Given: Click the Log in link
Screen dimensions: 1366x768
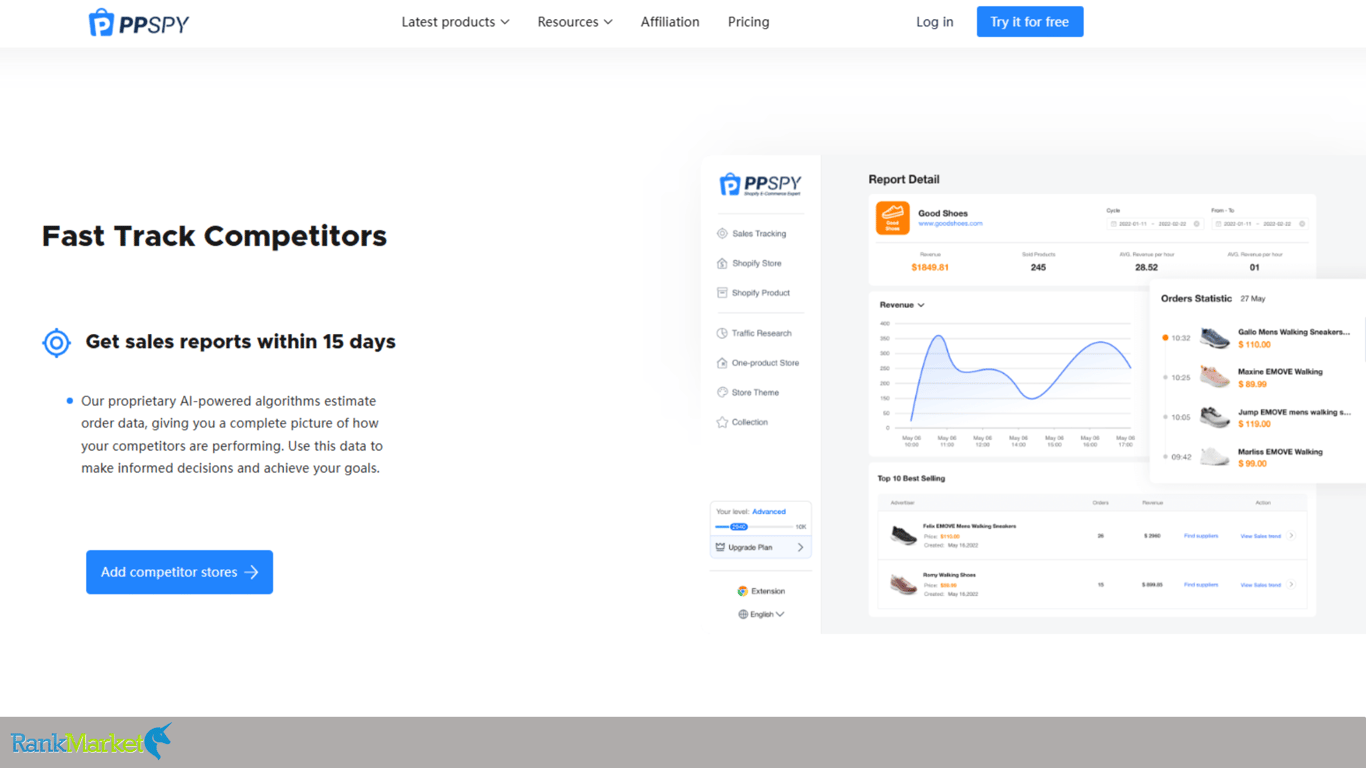Looking at the screenshot, I should [935, 22].
